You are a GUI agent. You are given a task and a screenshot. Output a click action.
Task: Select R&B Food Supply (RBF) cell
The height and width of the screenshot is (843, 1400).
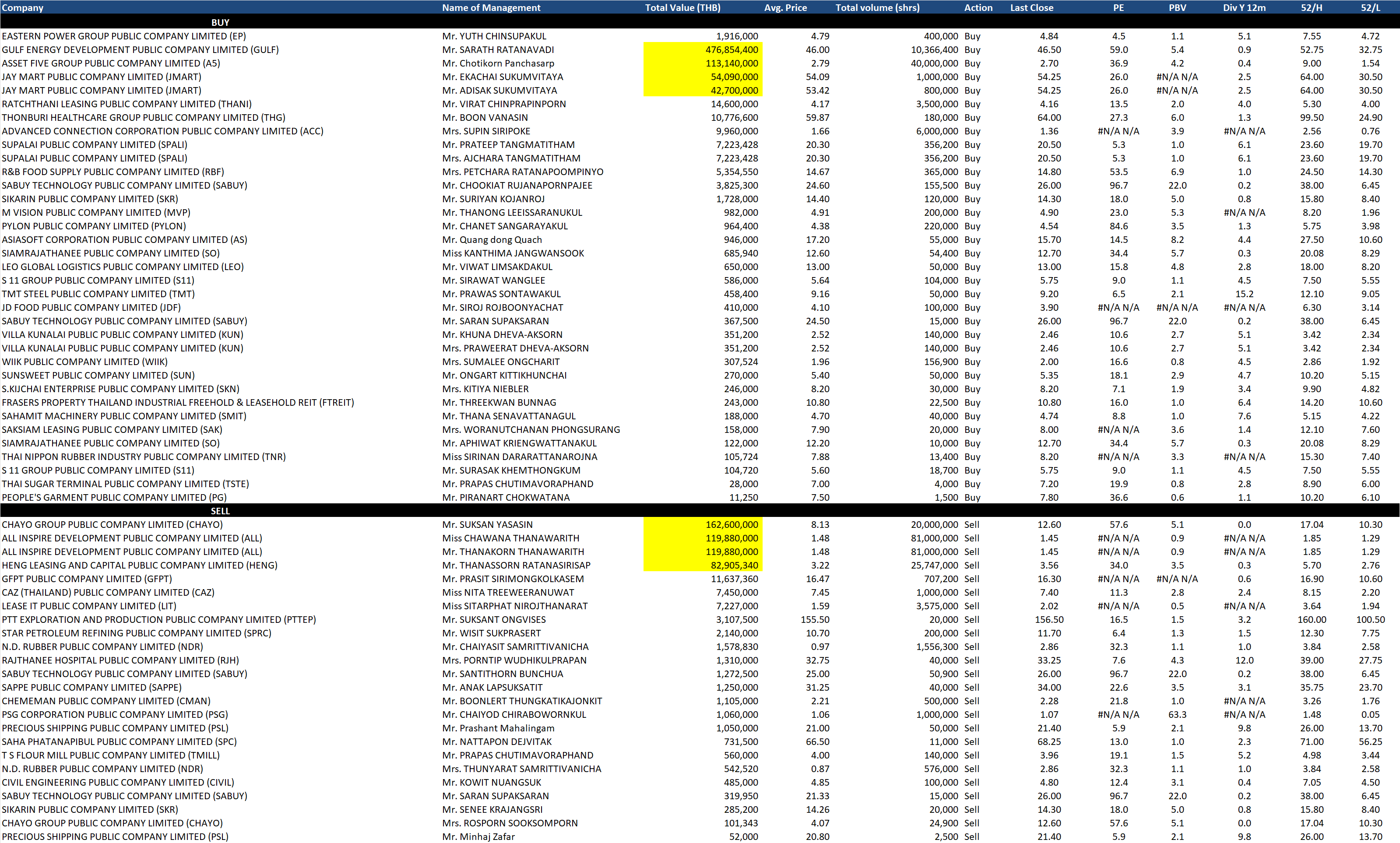[x=113, y=172]
